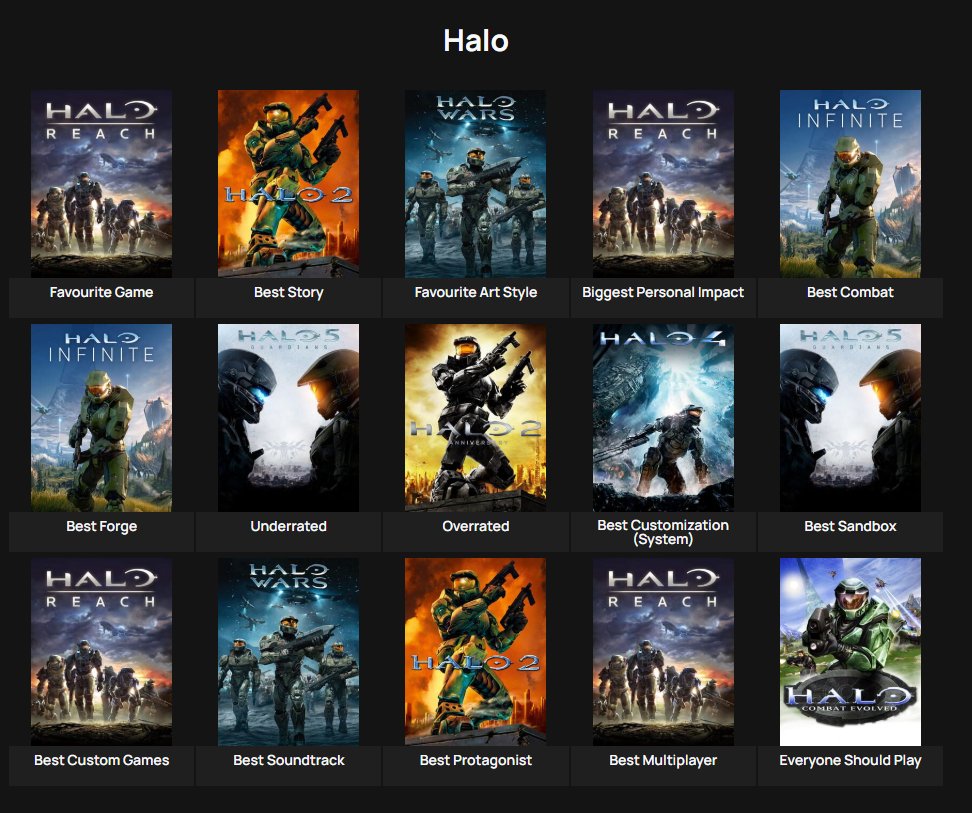Select the "Best Forge" label
972x813 pixels.
pyautogui.click(x=102, y=527)
